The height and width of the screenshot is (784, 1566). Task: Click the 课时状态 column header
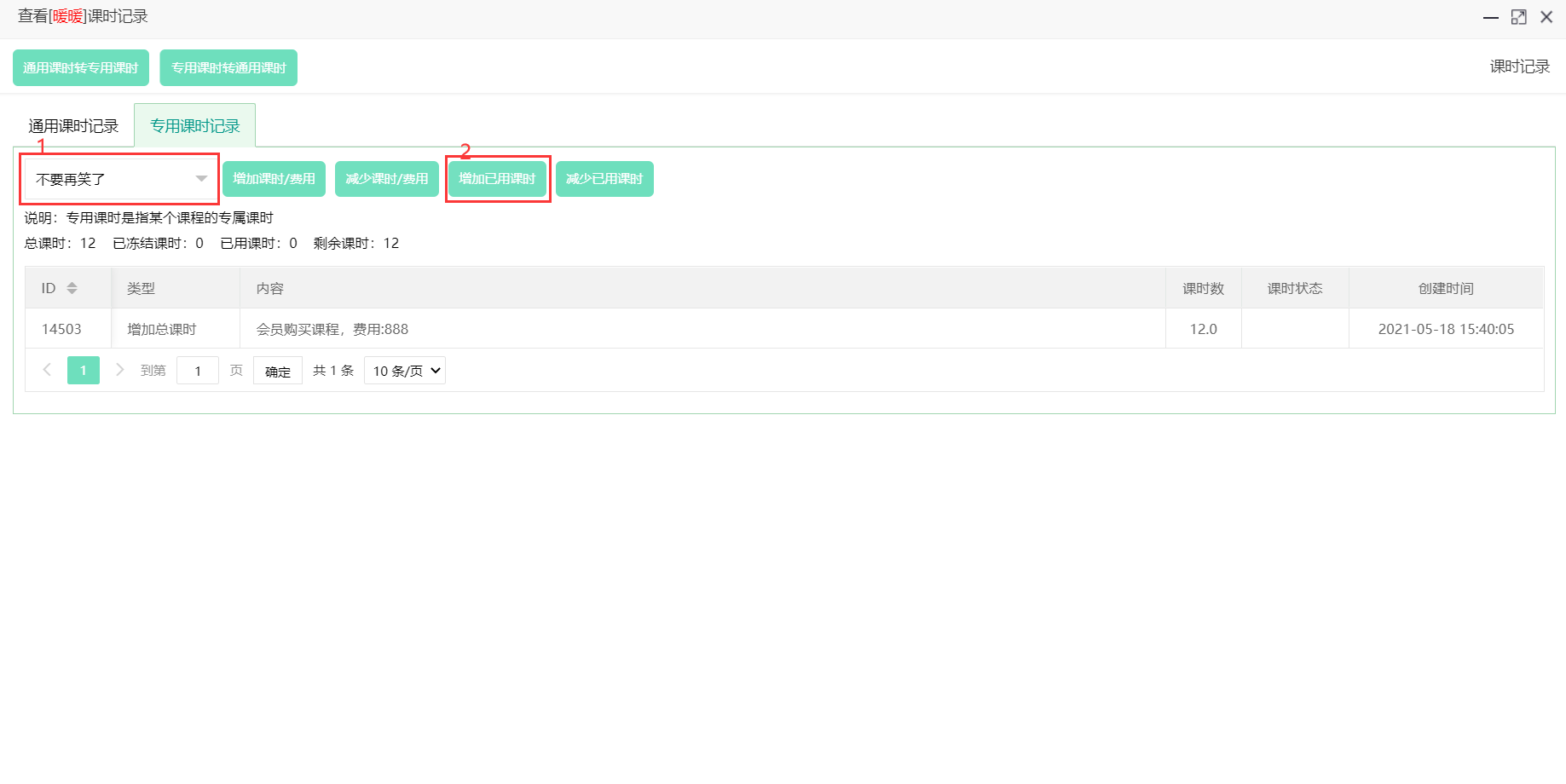click(x=1295, y=288)
